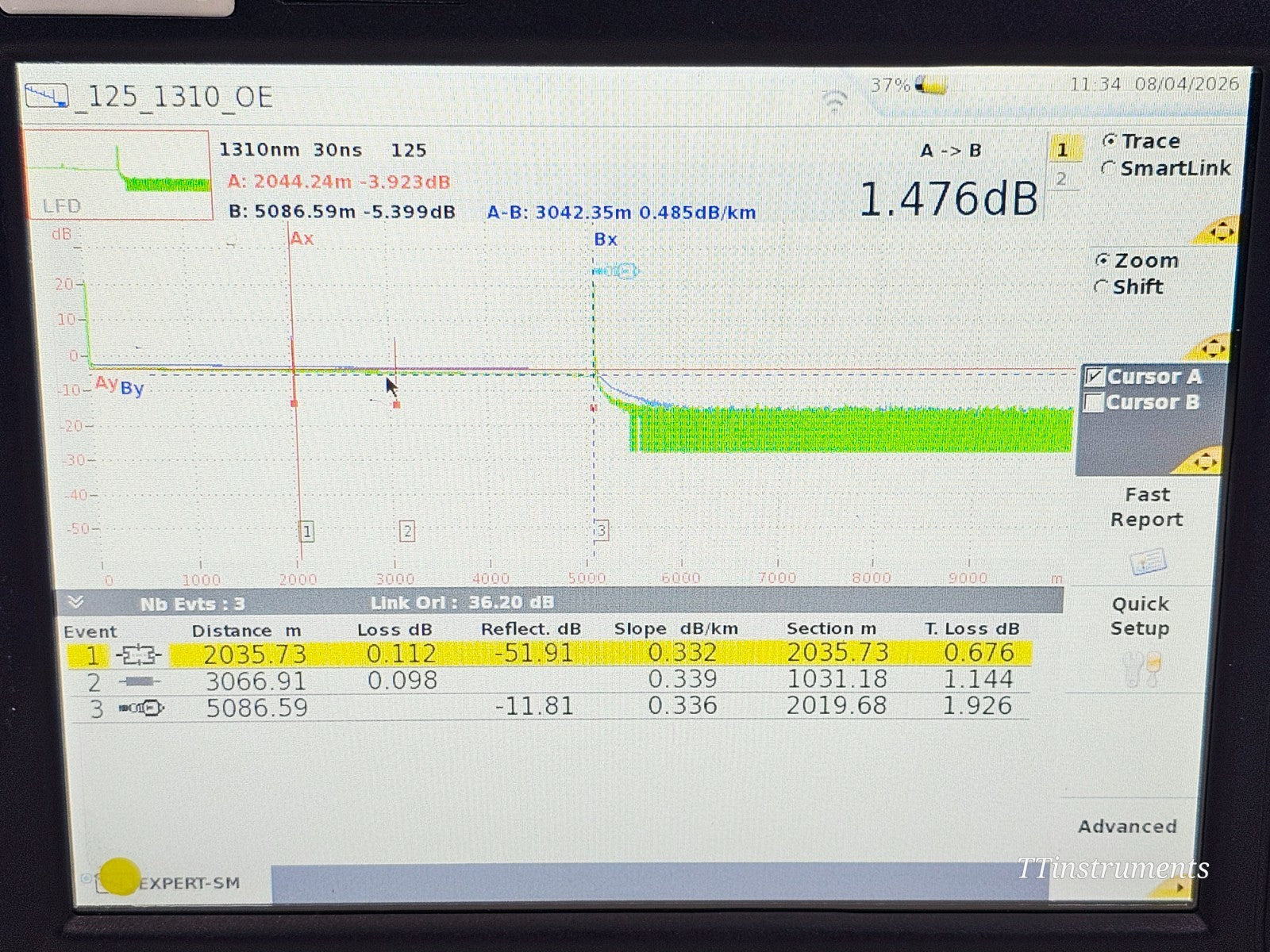Select event marker 2 on the trace
The height and width of the screenshot is (952, 1270).
coord(406,531)
